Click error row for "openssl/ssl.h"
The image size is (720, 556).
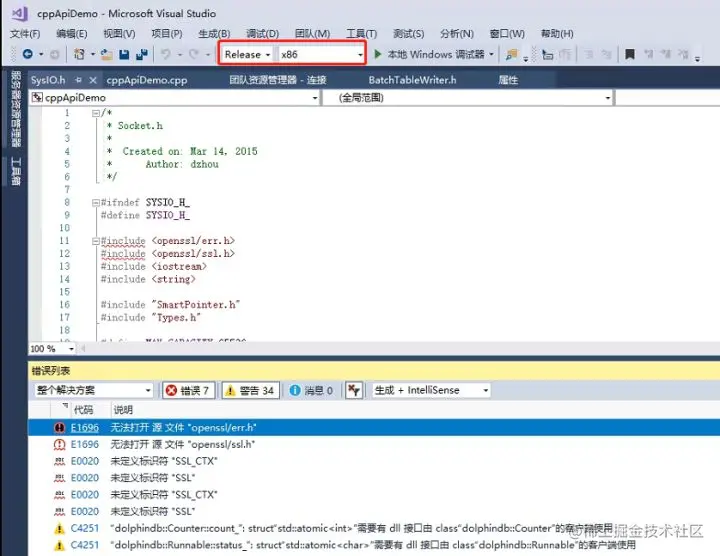tap(374, 444)
